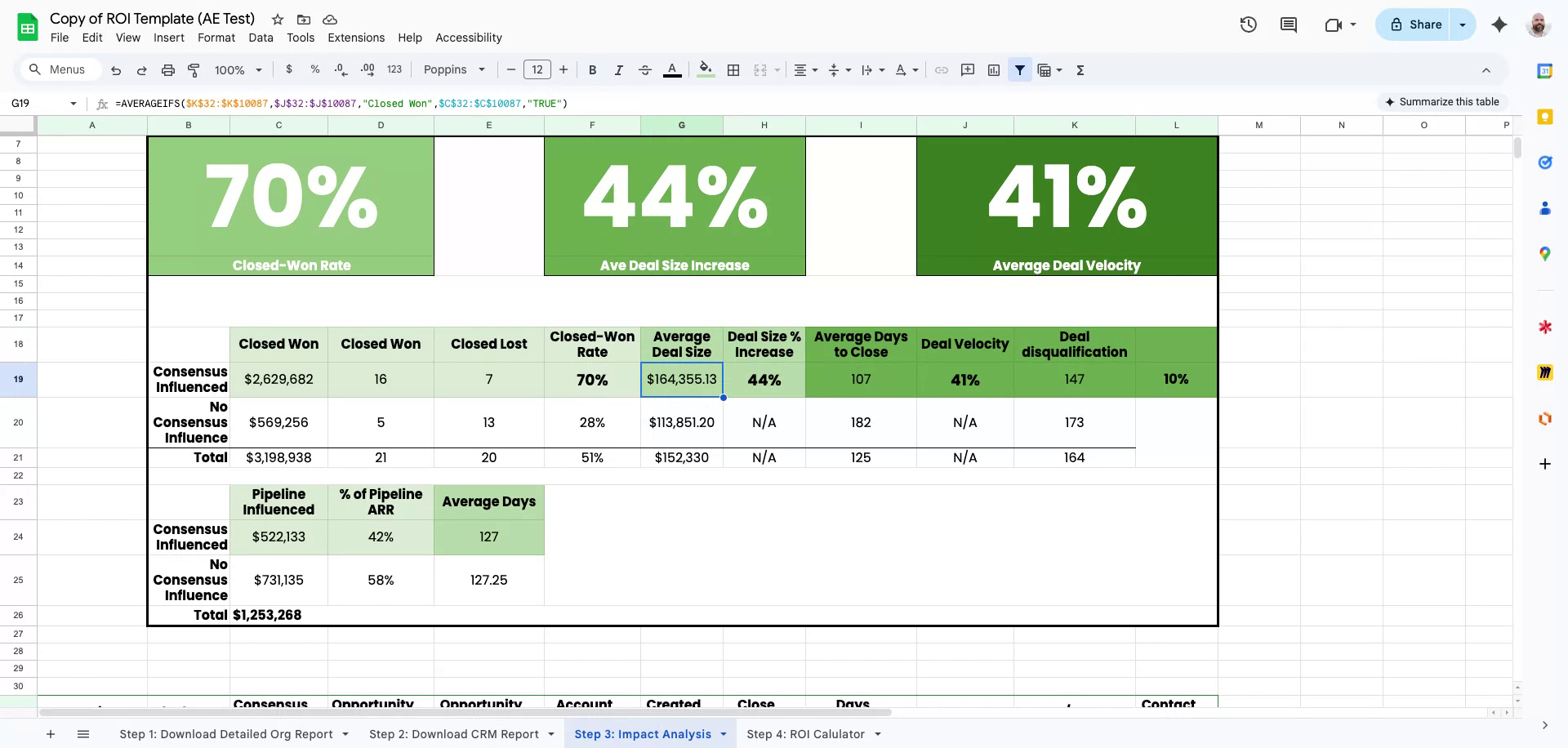Select the Paint format roller

pyautogui.click(x=194, y=70)
